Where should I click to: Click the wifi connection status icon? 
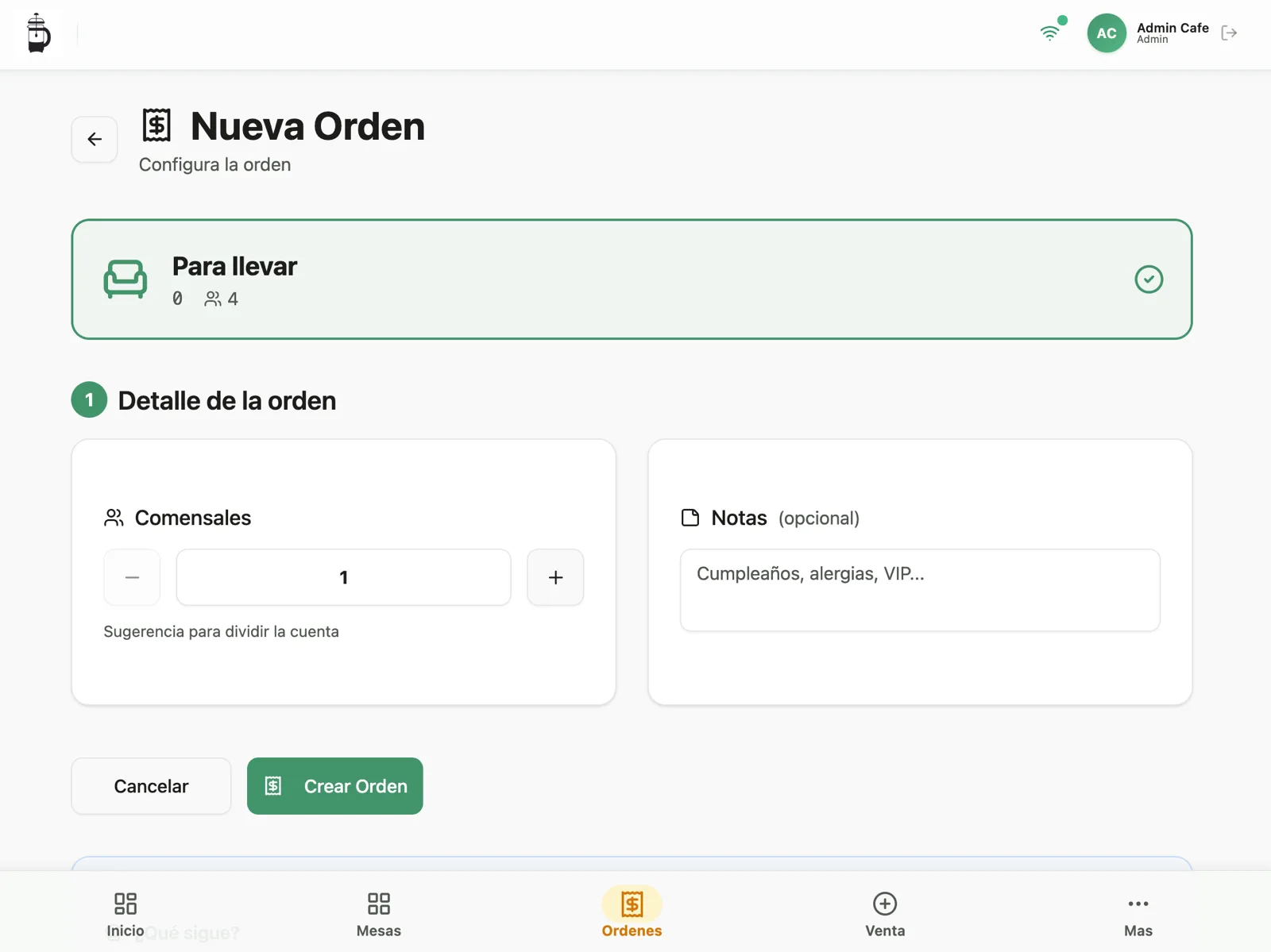point(1050,33)
